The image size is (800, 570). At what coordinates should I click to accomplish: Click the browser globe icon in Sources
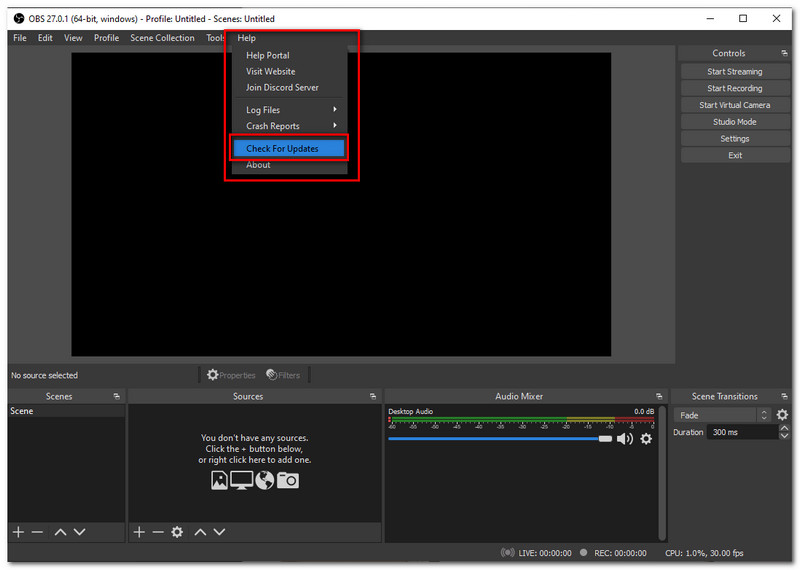coord(265,480)
